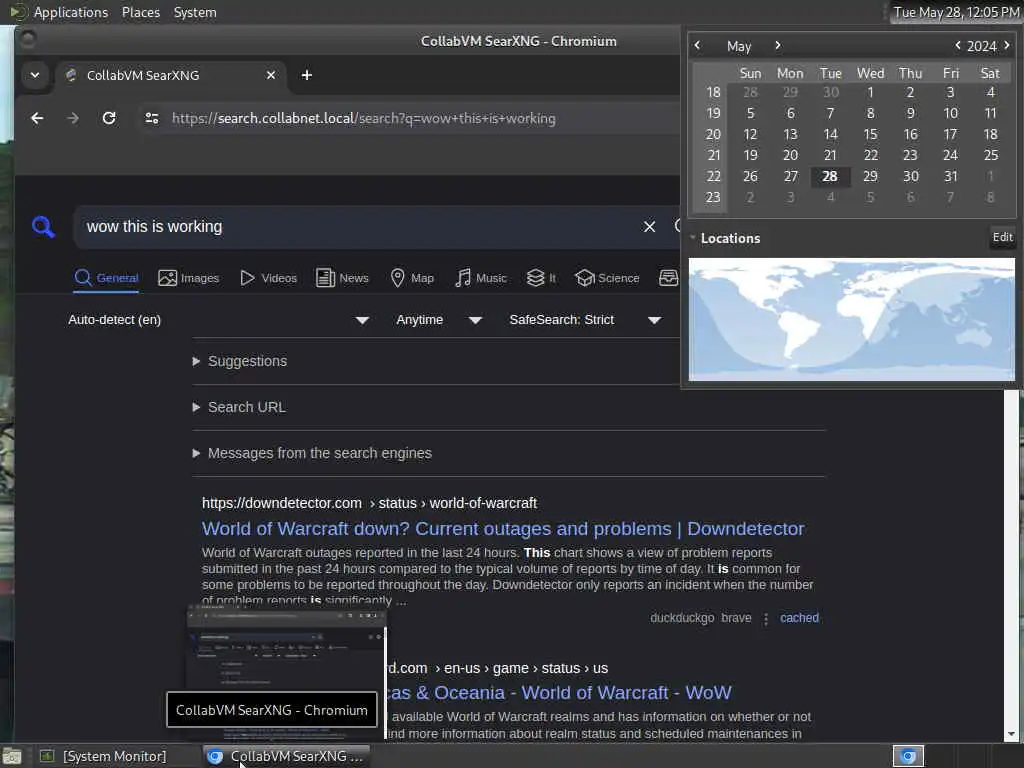Click the show desktop icon in taskbar

click(12, 756)
